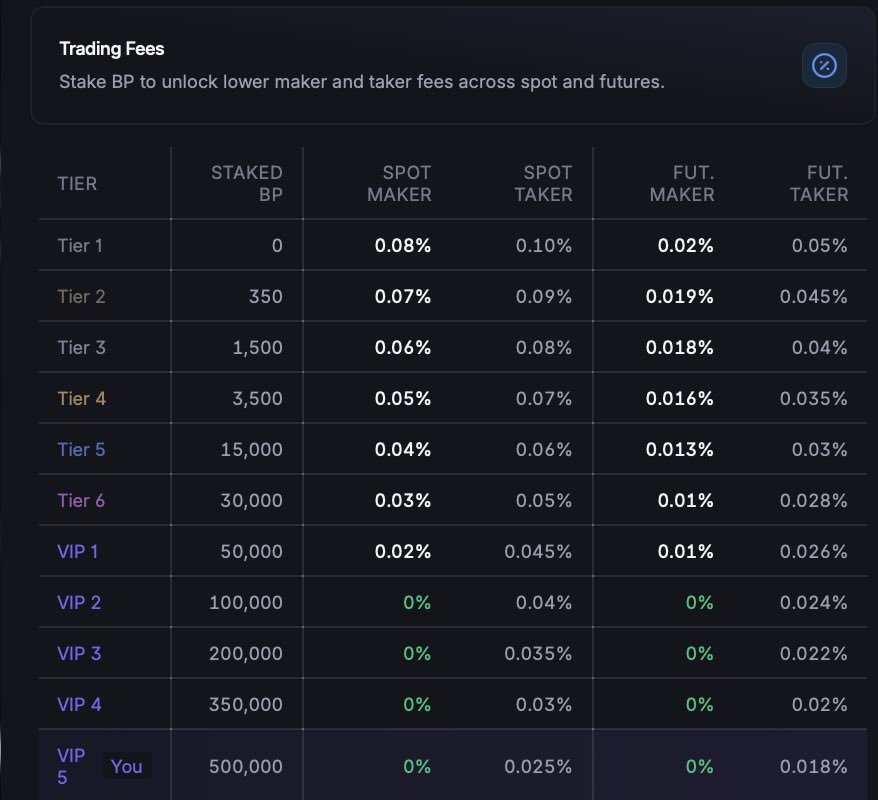Select the VIP 1 row label
Viewport: 878px width, 800px height.
(x=79, y=551)
